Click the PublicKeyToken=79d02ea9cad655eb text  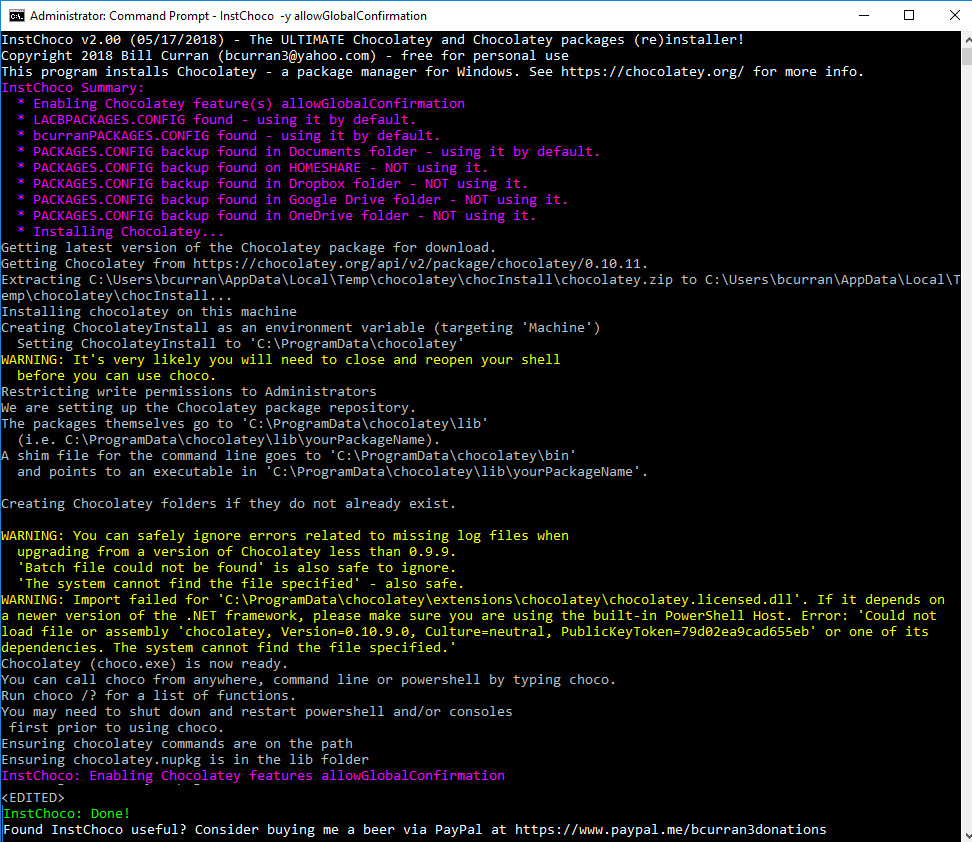click(x=688, y=632)
